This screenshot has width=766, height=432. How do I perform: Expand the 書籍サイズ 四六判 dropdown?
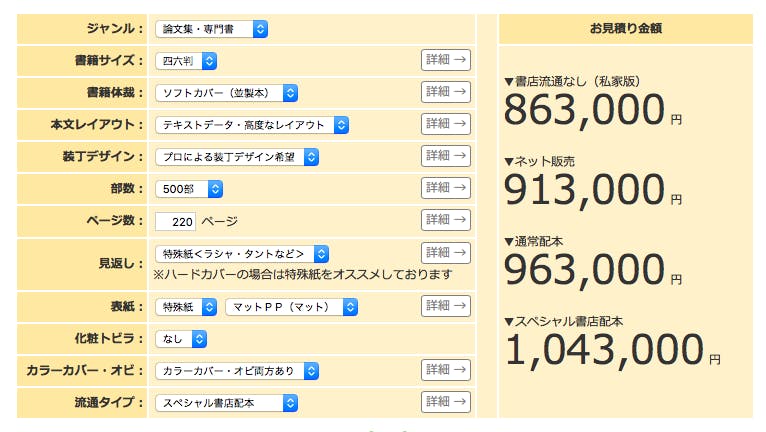pyautogui.click(x=186, y=61)
